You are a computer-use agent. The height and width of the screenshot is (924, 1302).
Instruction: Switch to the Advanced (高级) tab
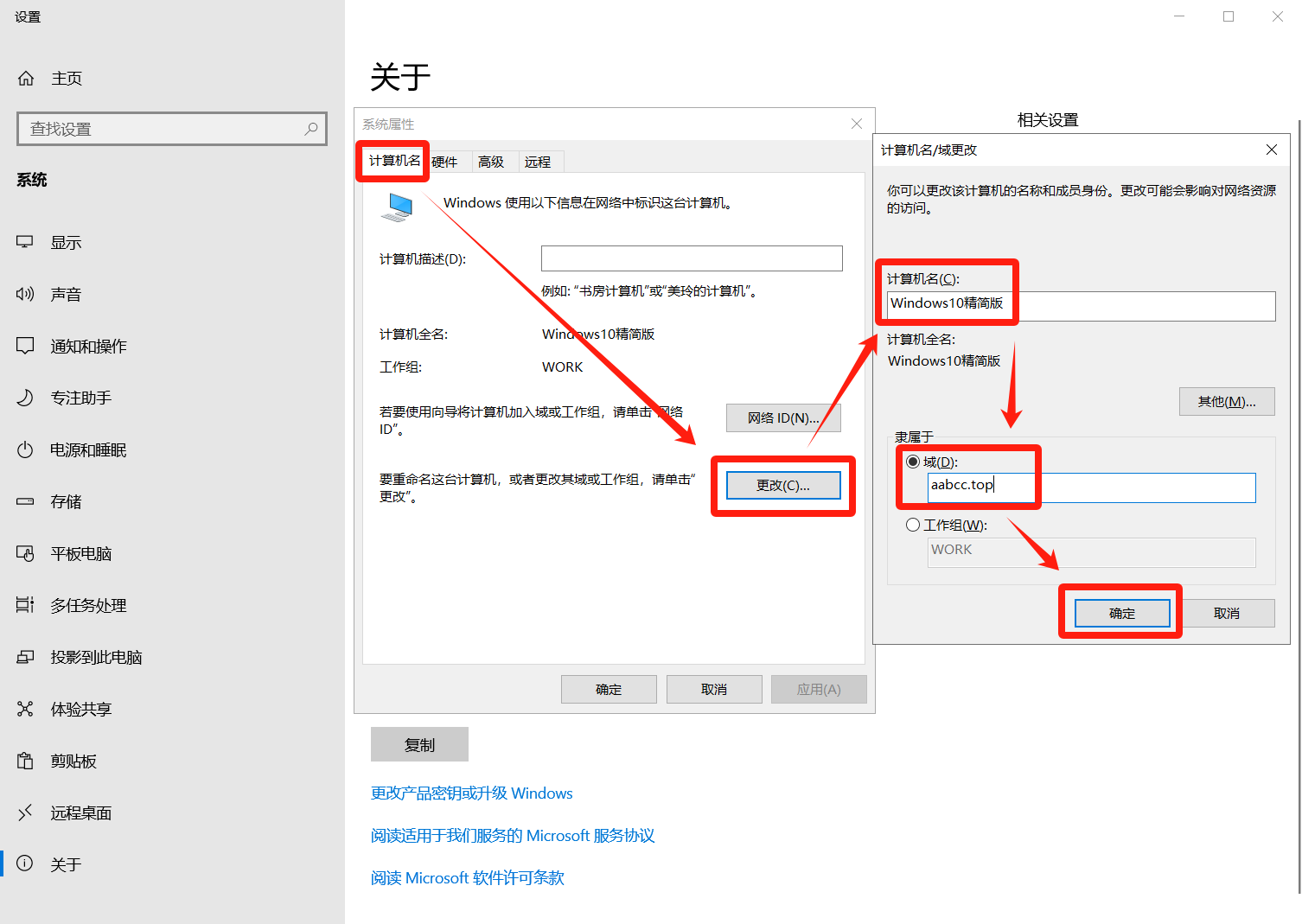click(x=491, y=162)
